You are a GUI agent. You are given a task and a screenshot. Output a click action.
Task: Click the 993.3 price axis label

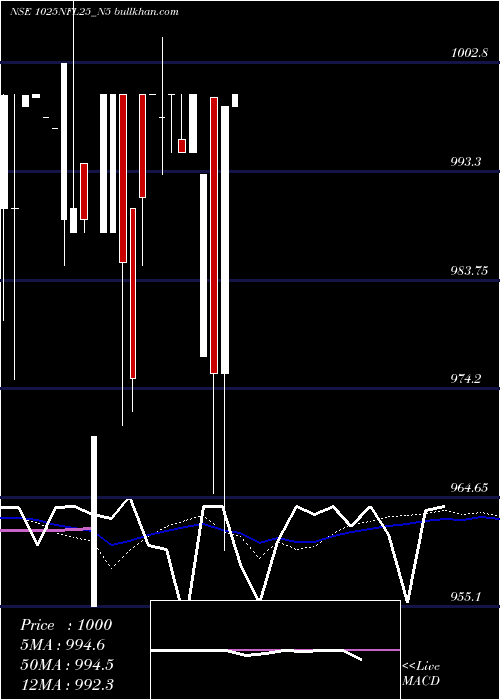[466, 162]
